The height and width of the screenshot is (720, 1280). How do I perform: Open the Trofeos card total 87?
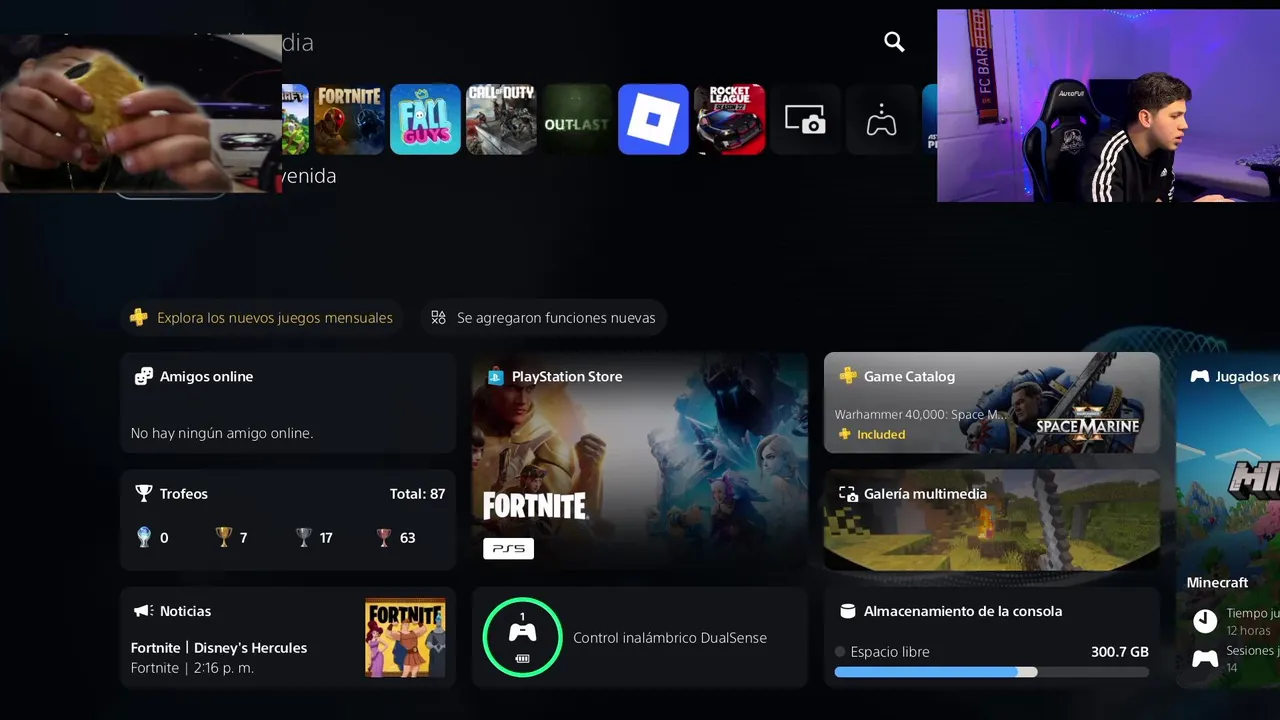[x=288, y=520]
